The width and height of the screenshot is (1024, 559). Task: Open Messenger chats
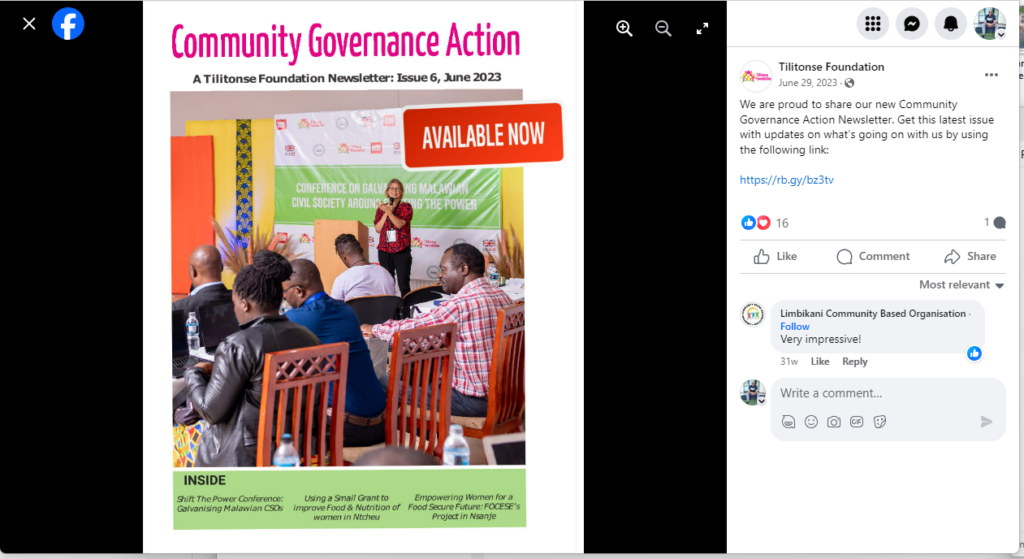pos(911,23)
